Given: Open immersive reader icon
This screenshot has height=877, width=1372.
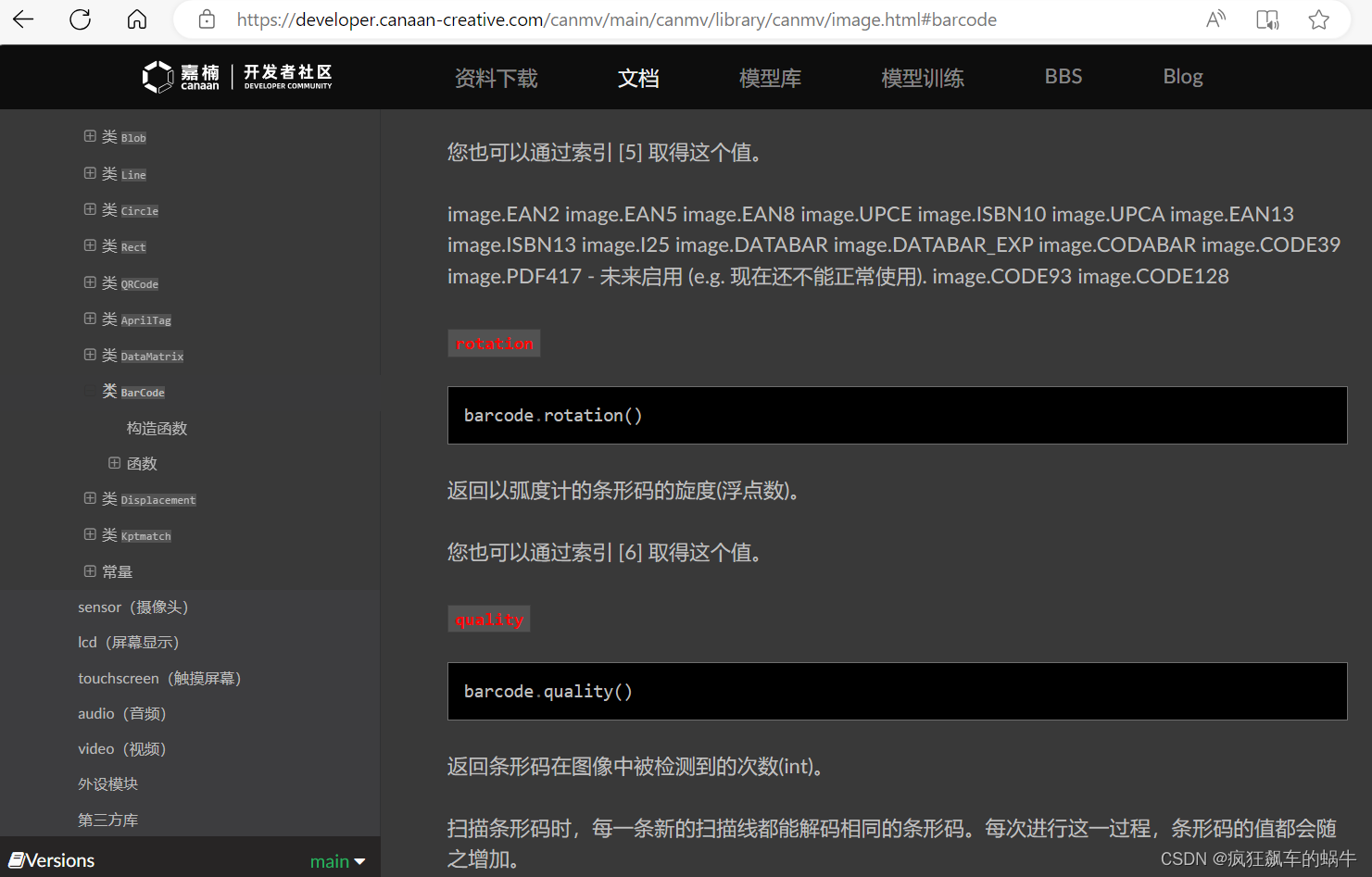Looking at the screenshot, I should coord(1267,19).
